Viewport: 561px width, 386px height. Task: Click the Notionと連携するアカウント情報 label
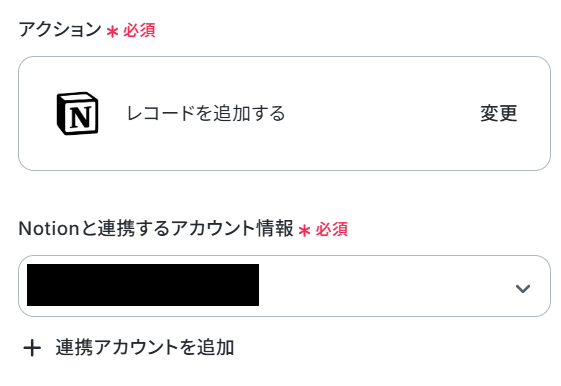[x=156, y=228]
